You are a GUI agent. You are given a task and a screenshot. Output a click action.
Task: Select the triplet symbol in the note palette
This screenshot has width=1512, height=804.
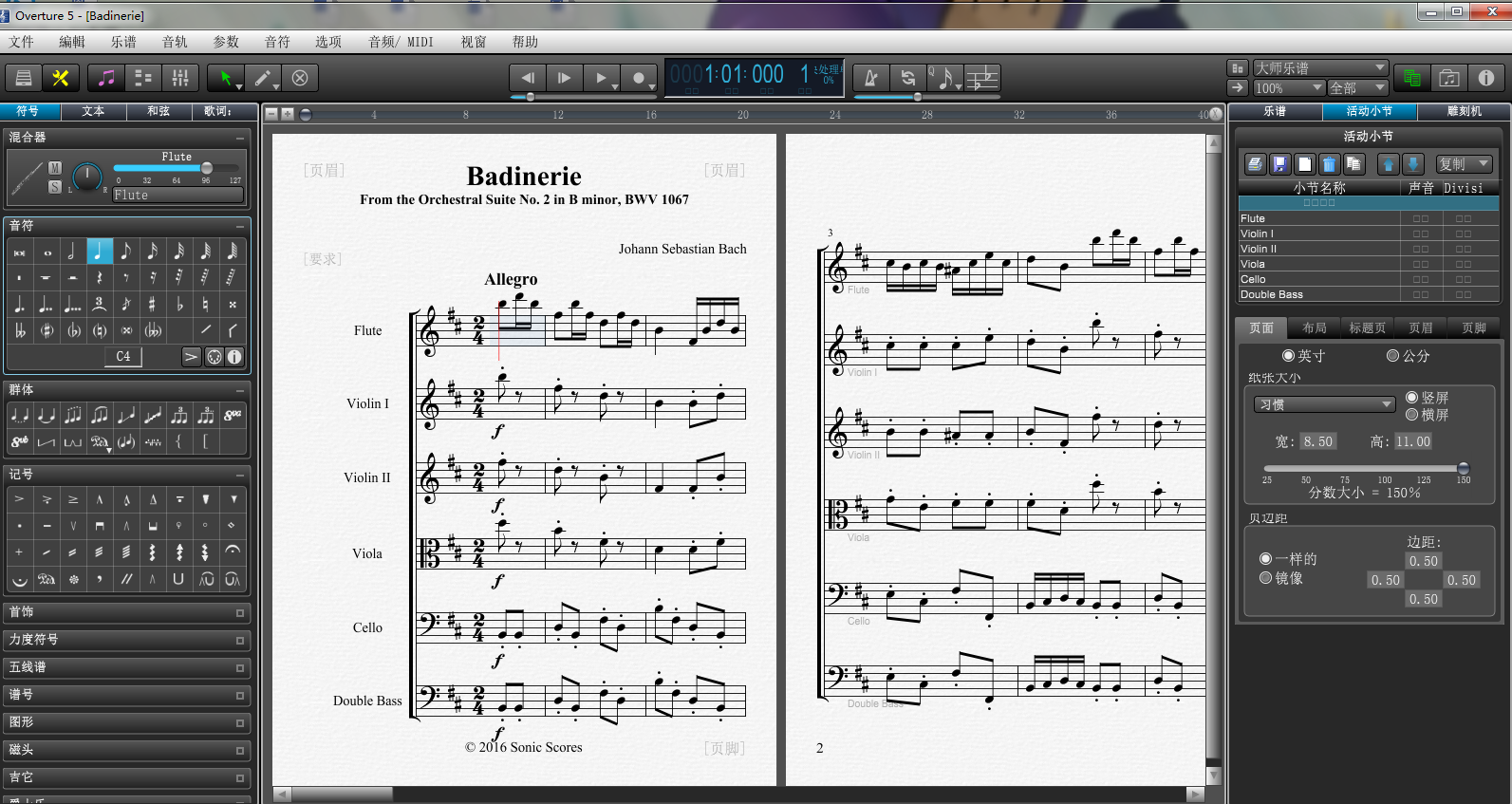click(x=99, y=305)
